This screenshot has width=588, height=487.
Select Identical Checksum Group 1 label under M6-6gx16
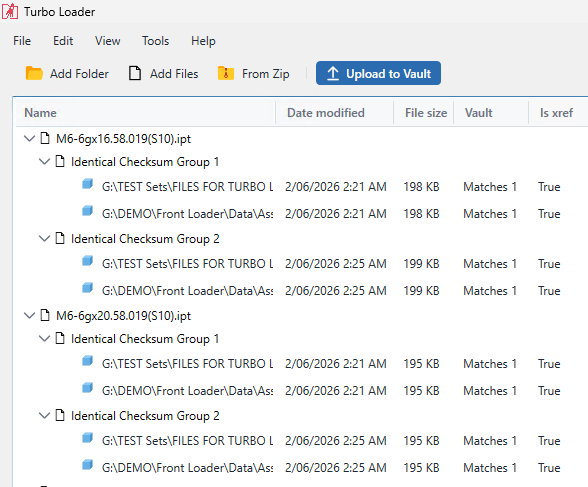[x=145, y=162]
